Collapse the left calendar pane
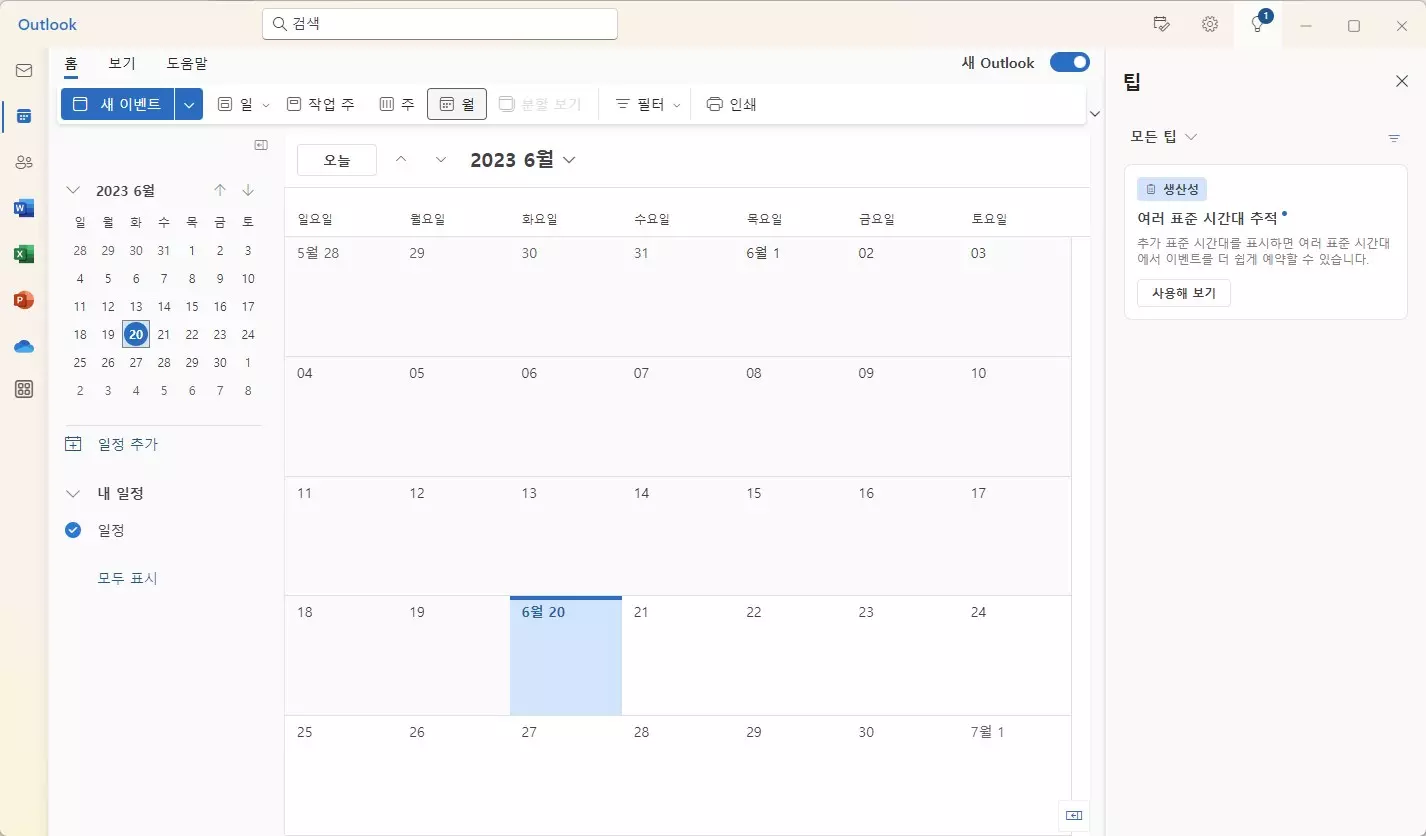 point(260,144)
